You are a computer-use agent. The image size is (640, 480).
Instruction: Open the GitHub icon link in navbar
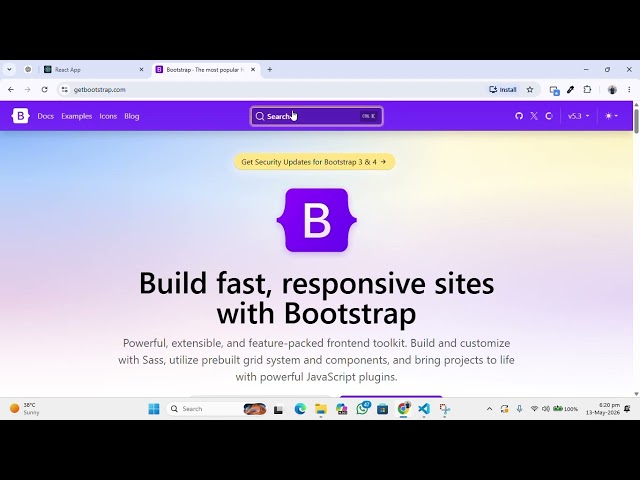[519, 116]
